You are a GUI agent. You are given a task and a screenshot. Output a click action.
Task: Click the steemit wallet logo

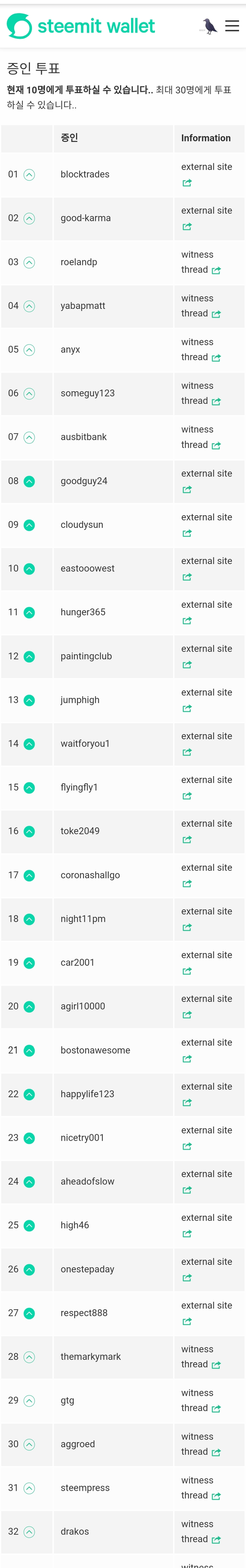(81, 26)
